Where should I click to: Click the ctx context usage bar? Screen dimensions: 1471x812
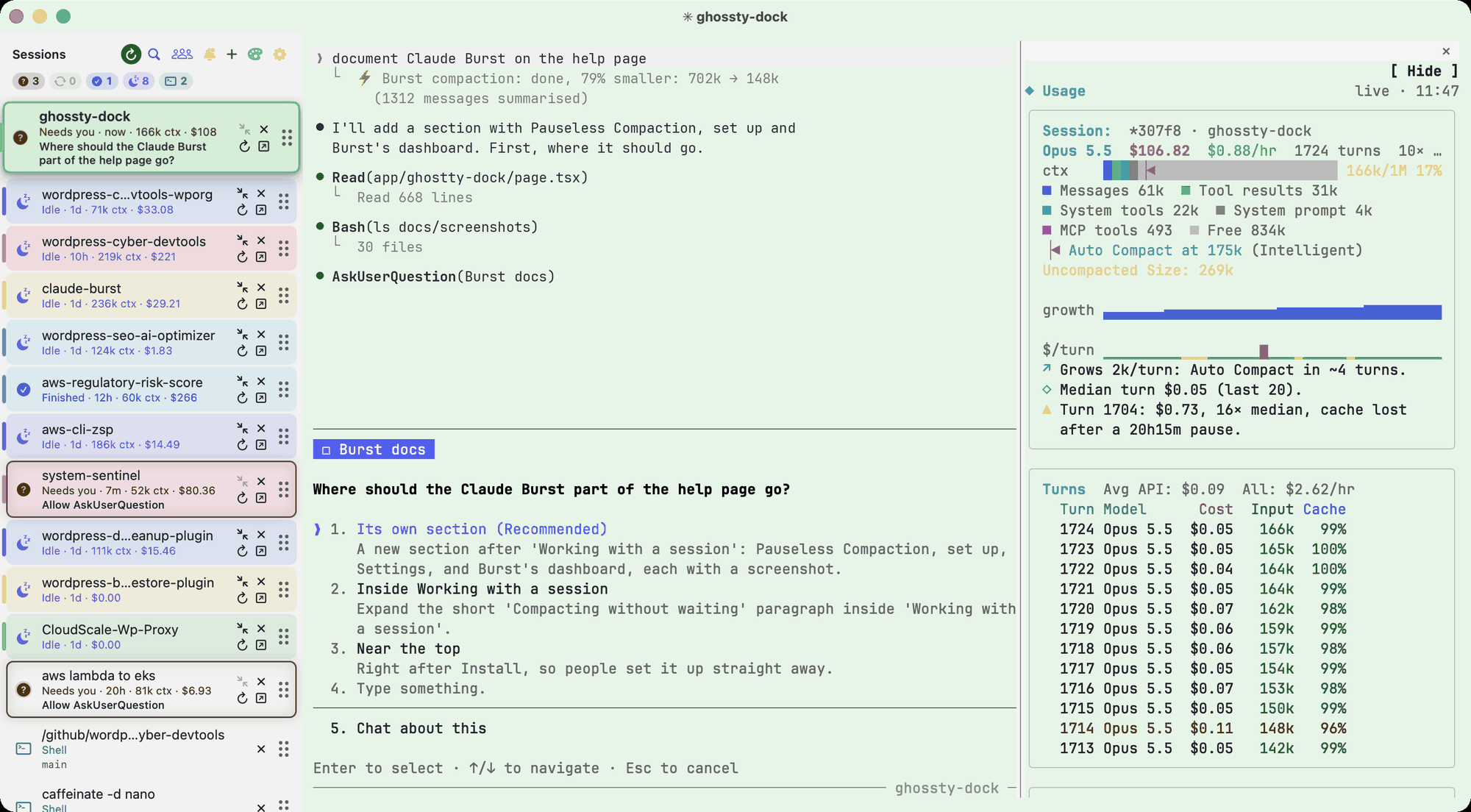[1220, 171]
